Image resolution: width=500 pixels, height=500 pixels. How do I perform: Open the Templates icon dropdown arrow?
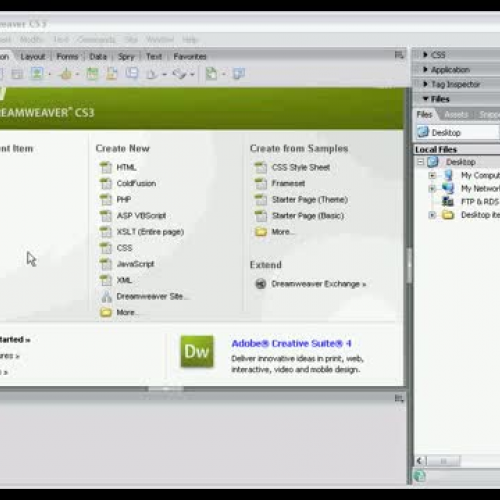click(223, 74)
